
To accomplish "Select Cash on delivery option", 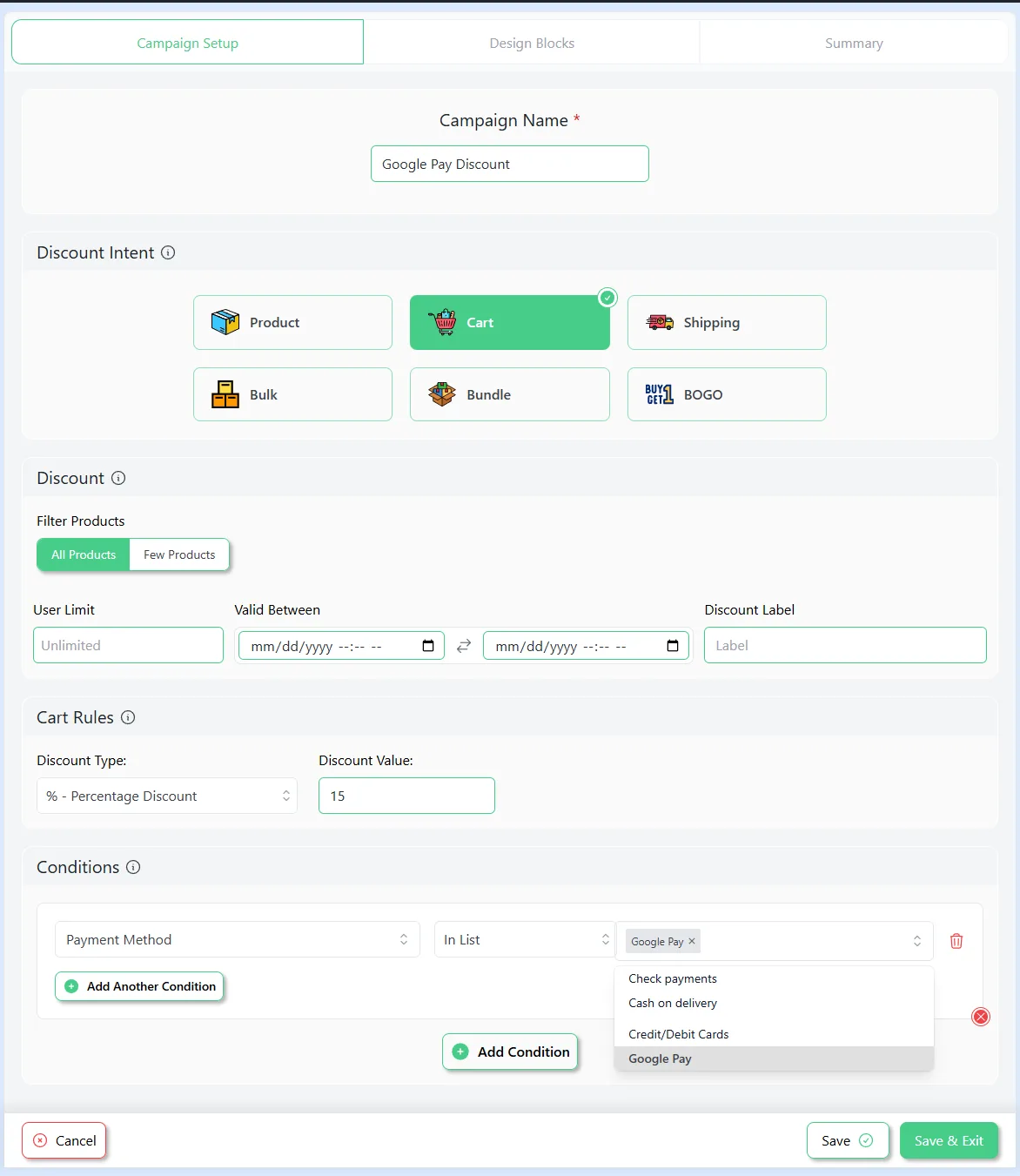I will (x=774, y=1003).
